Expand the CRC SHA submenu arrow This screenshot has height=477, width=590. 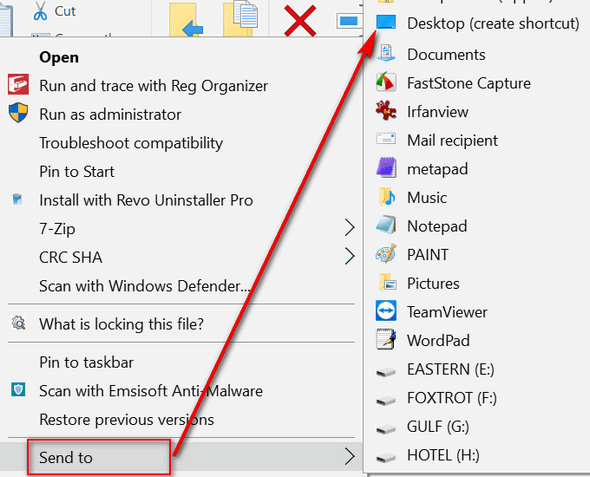click(350, 257)
